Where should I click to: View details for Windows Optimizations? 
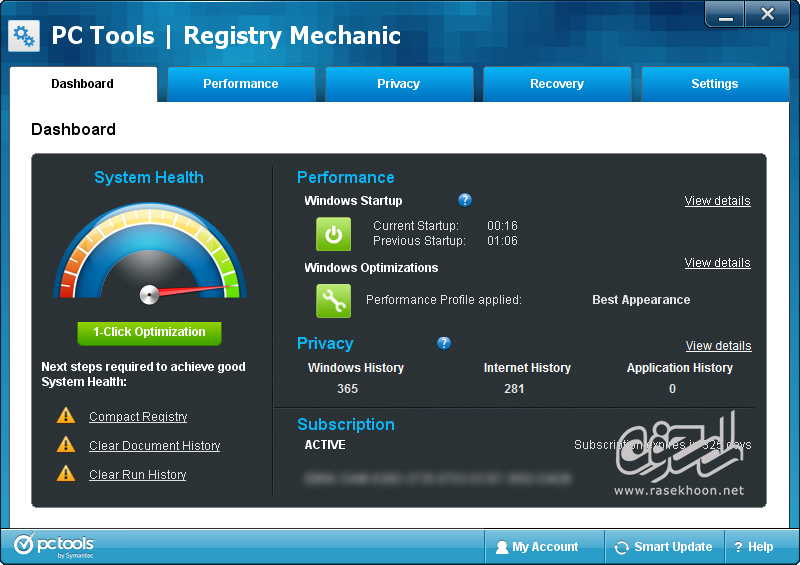[x=717, y=263]
